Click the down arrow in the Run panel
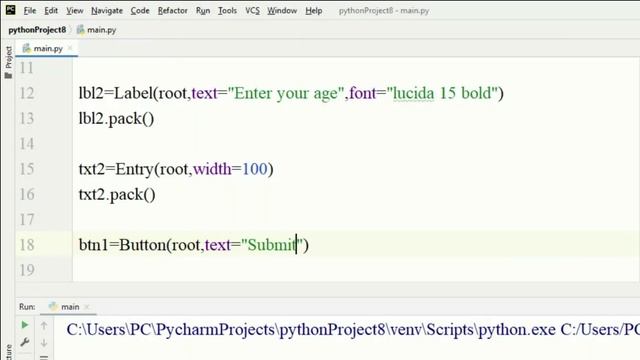Image resolution: width=640 pixels, height=360 pixels. 44,343
